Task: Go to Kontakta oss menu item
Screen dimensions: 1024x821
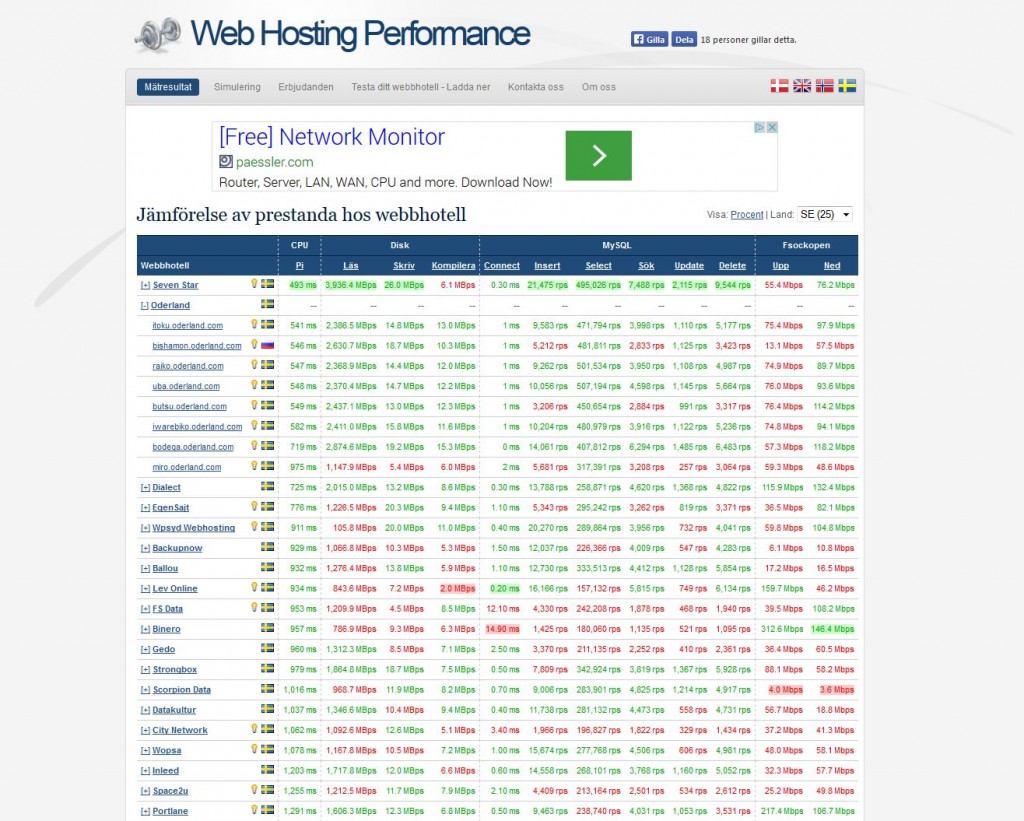Action: pos(535,87)
